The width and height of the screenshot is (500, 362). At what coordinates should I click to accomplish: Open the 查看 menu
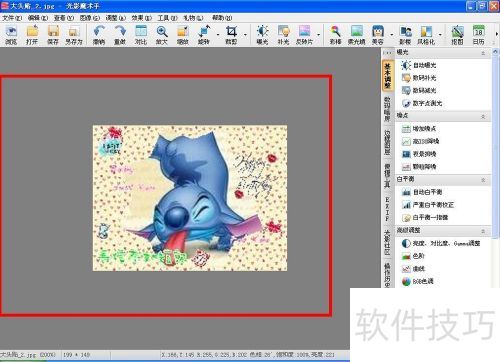point(64,18)
